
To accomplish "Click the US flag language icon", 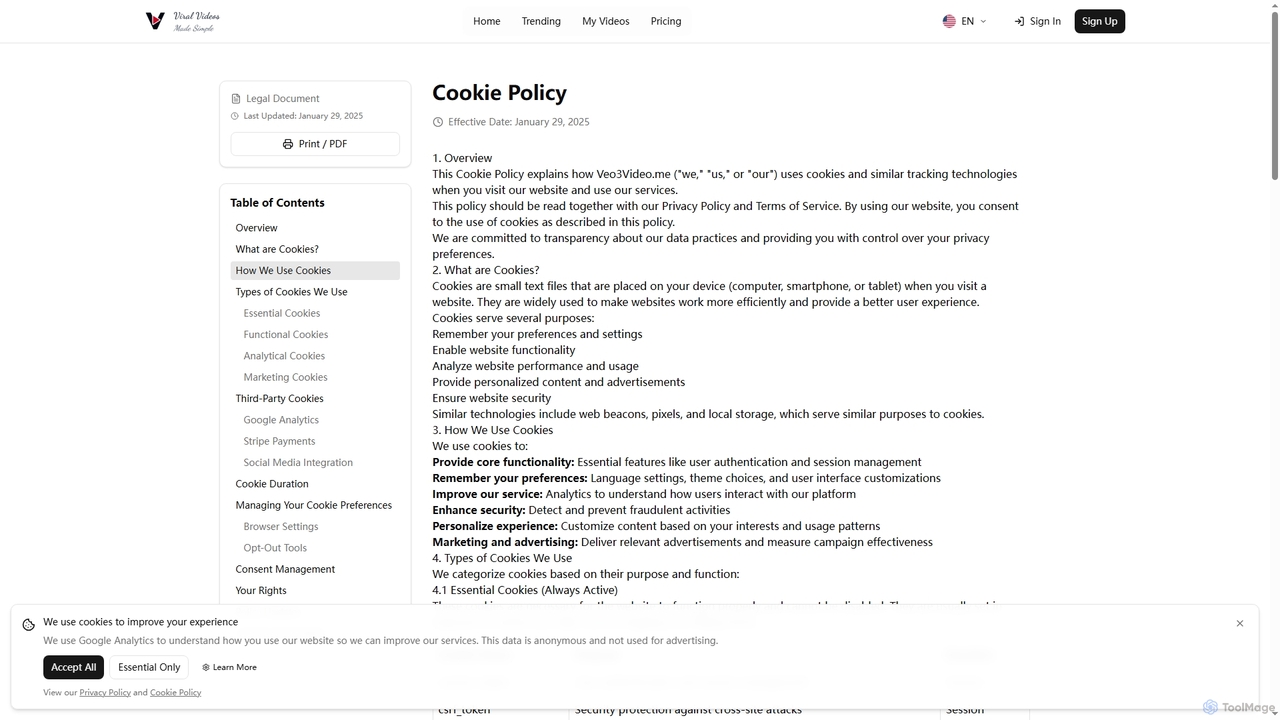I will click(949, 21).
